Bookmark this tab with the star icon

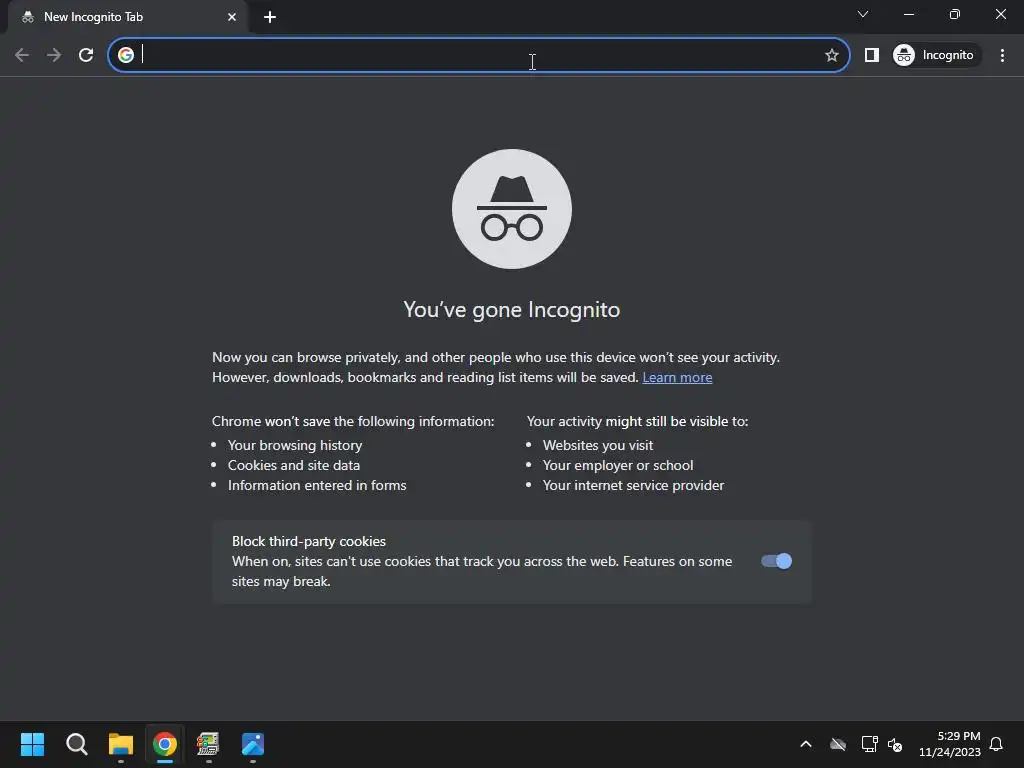pyautogui.click(x=831, y=55)
